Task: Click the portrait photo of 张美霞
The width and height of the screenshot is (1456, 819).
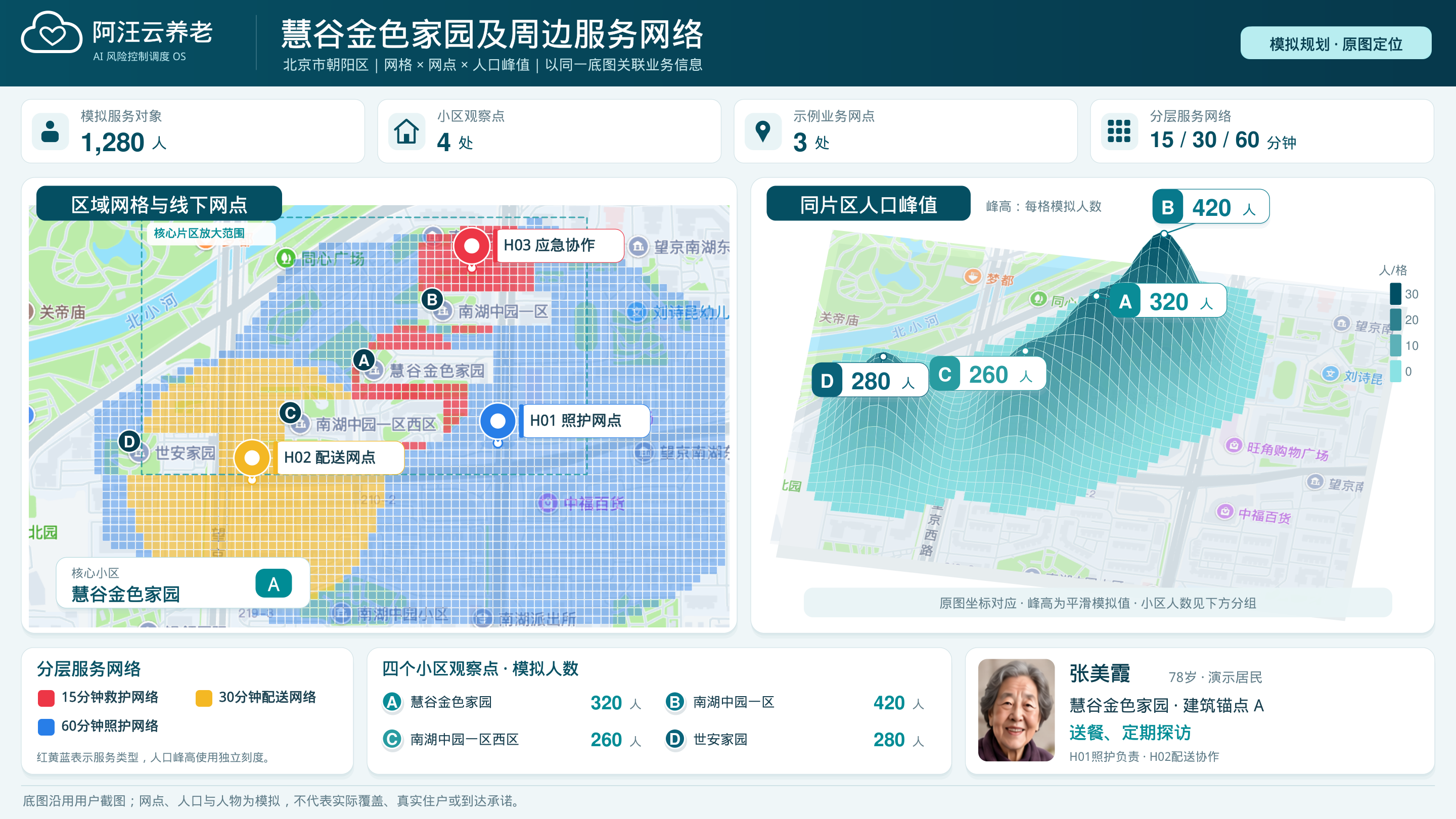Action: tap(1016, 710)
